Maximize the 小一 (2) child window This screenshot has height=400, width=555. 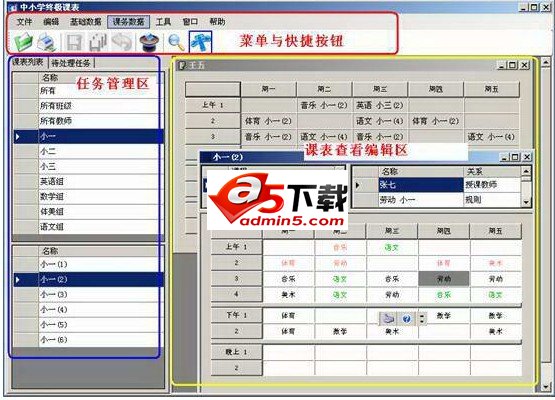[516, 157]
